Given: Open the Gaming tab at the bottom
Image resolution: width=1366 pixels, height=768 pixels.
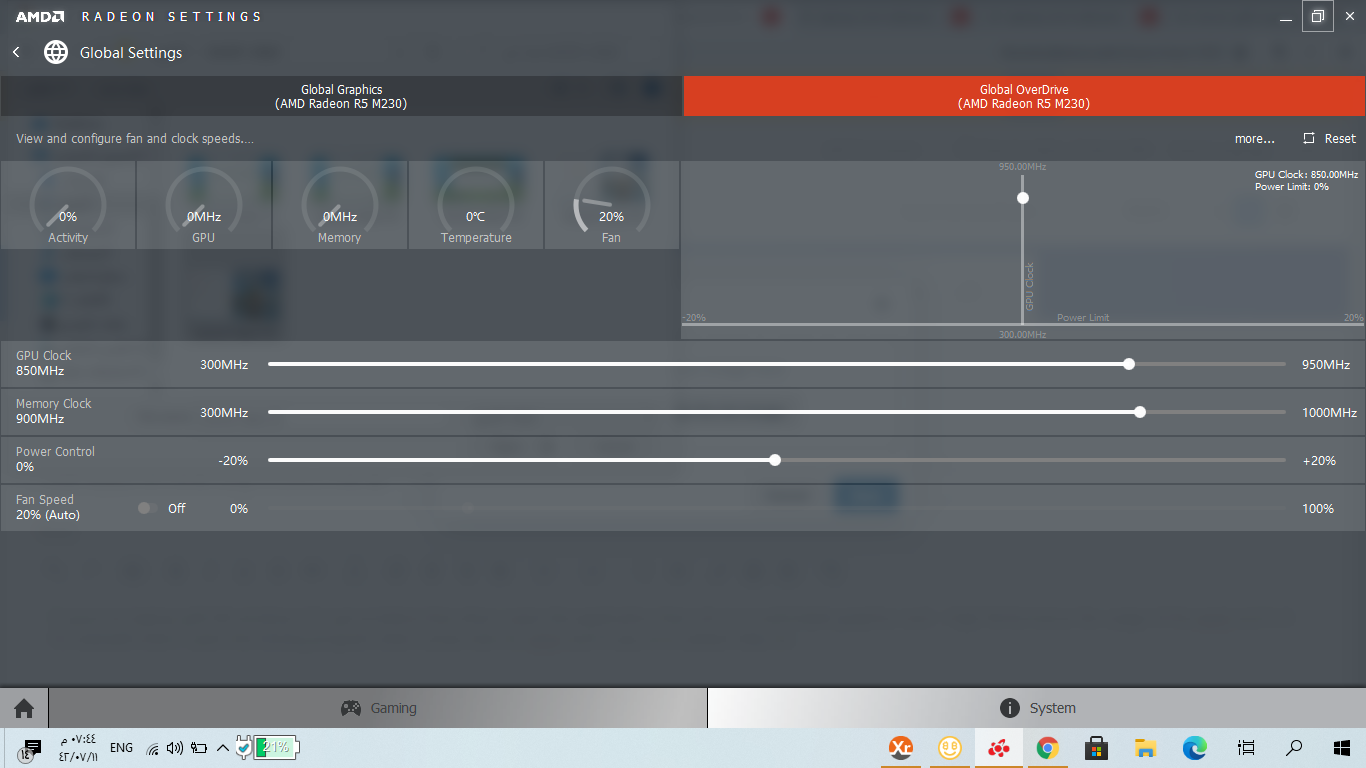Looking at the screenshot, I should 378,708.
